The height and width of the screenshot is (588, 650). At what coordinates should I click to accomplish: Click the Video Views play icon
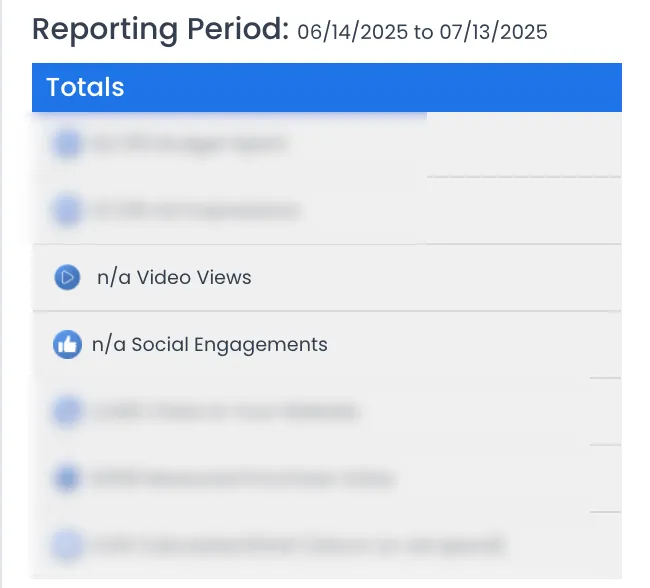pyautogui.click(x=67, y=277)
